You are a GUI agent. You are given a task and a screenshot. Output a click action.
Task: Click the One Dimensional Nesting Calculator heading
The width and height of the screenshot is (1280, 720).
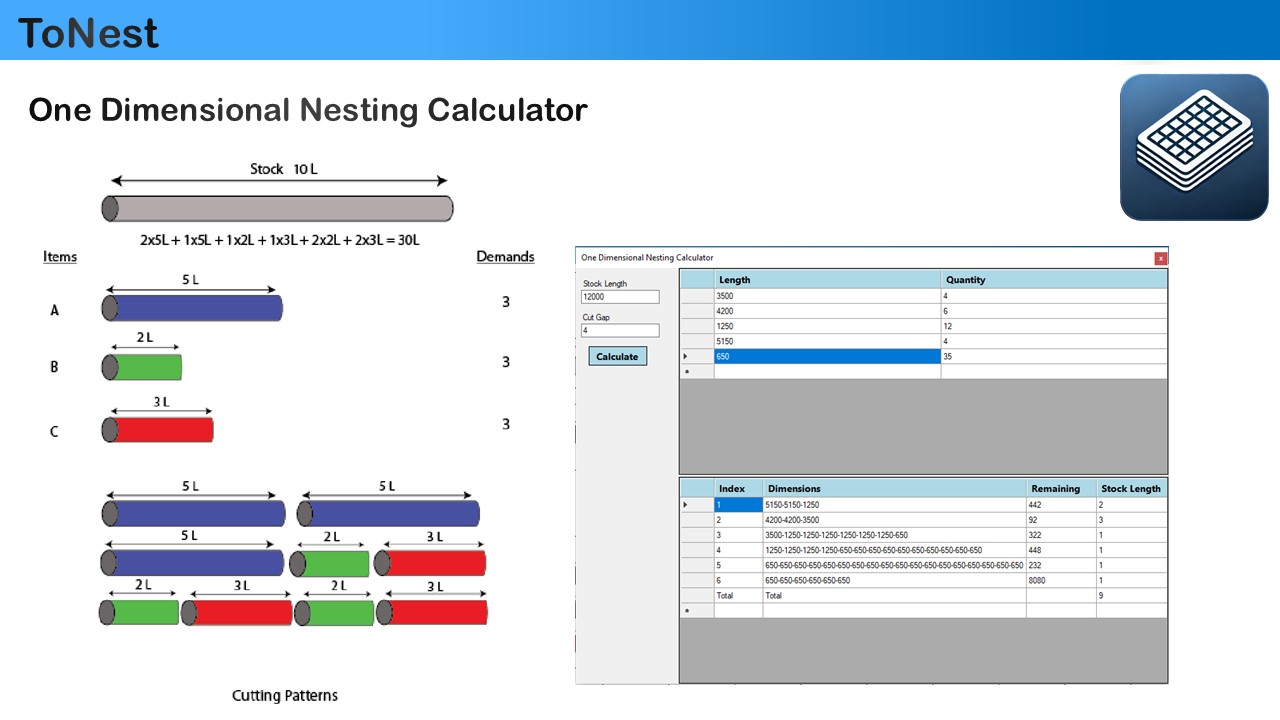[x=307, y=110]
